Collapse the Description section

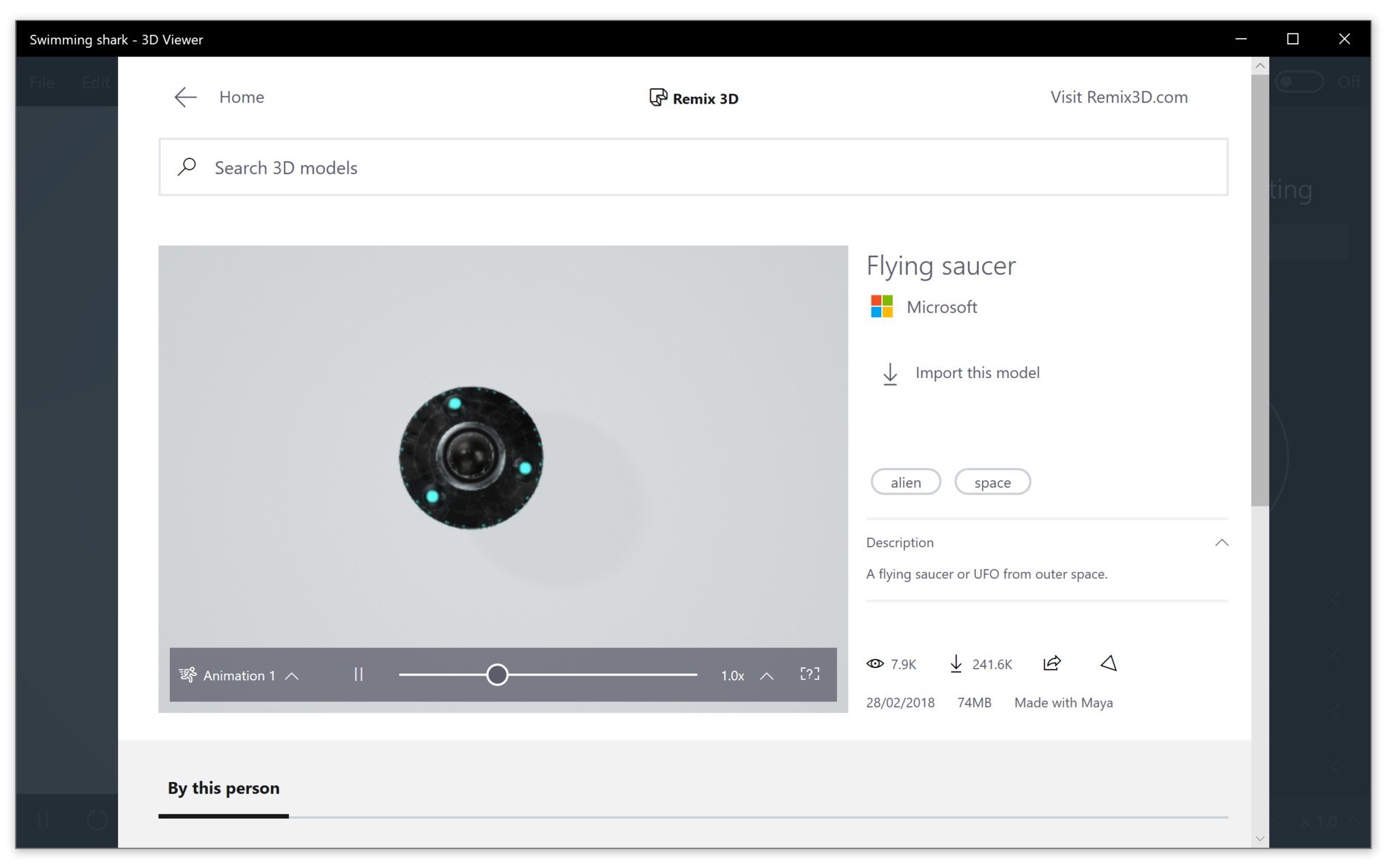pos(1221,542)
